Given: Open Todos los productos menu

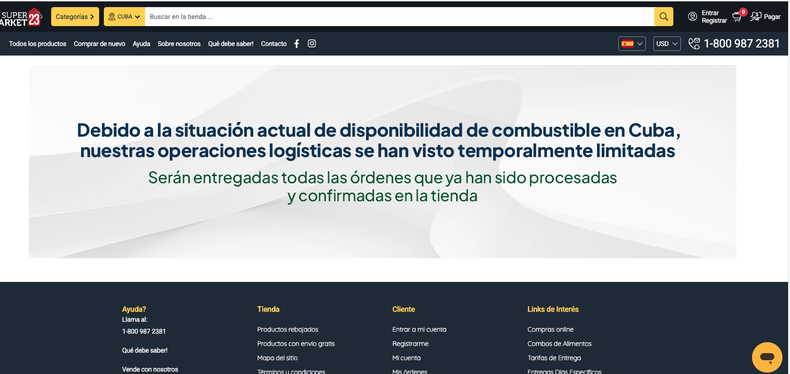Looking at the screenshot, I should coord(37,44).
